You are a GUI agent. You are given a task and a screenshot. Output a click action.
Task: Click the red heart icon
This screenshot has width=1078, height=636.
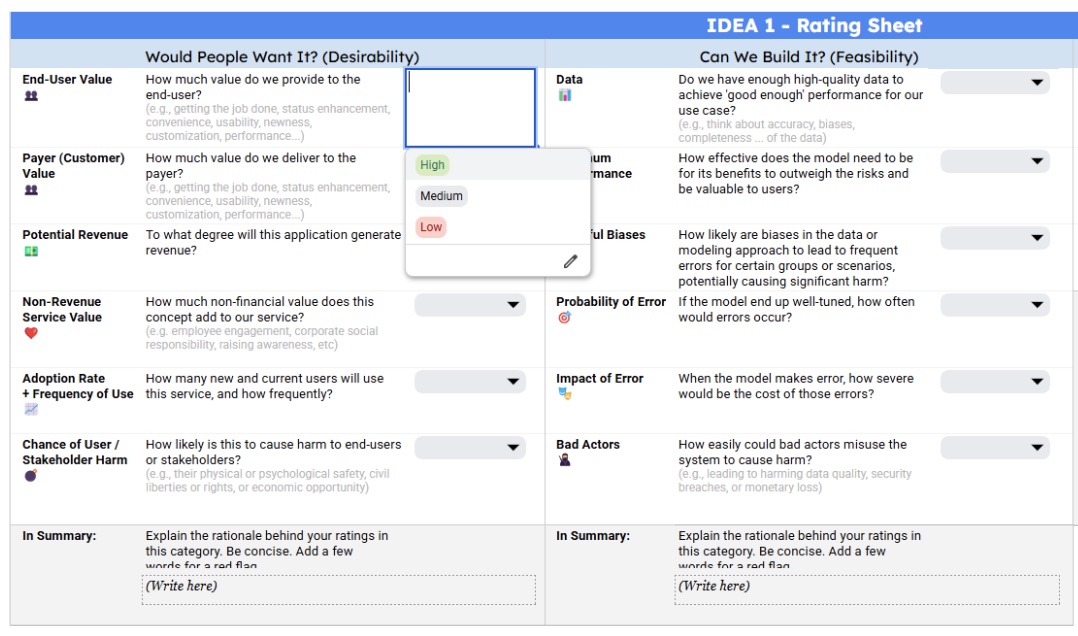point(31,333)
